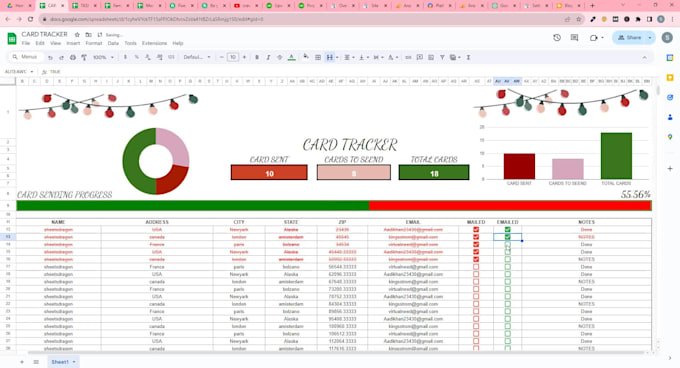Reload the browser page
This screenshot has height=368, width=680.
(30, 19)
